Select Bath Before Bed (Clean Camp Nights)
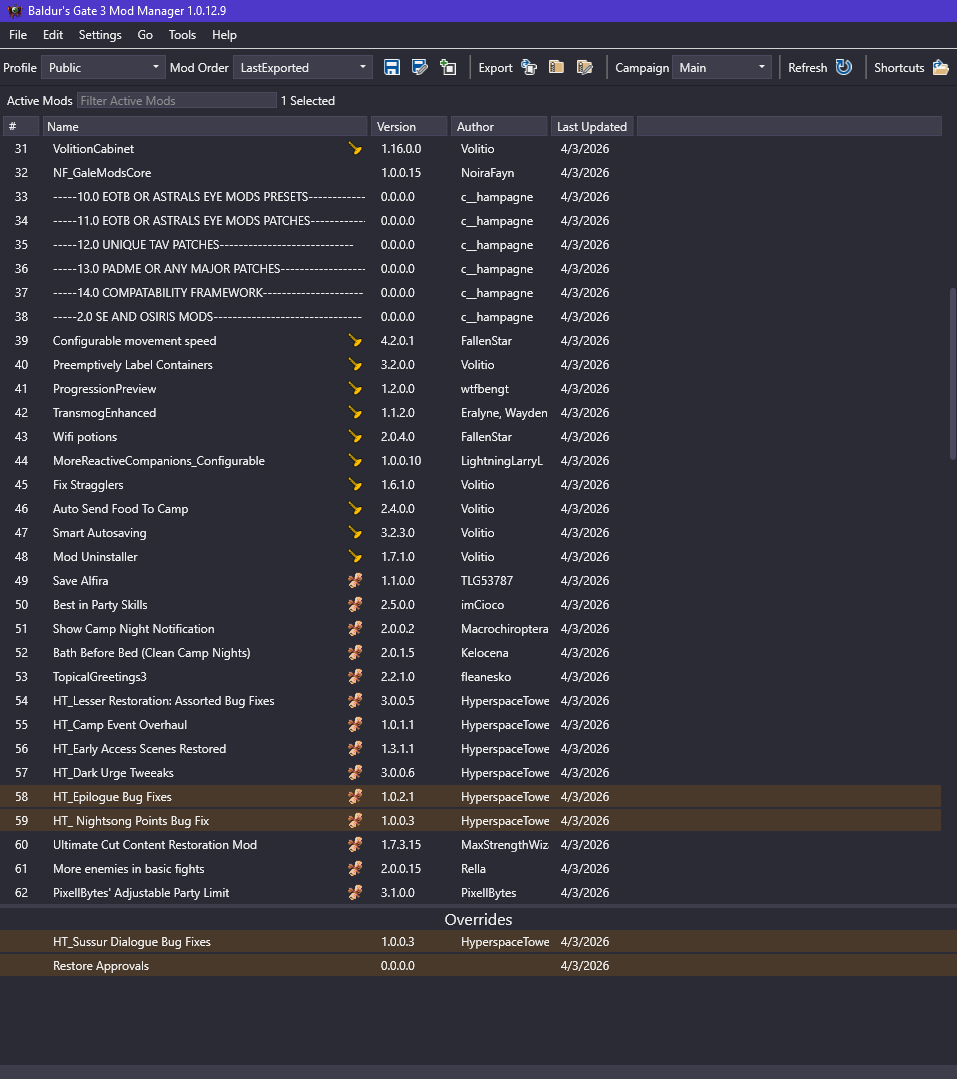 [x=471, y=653]
